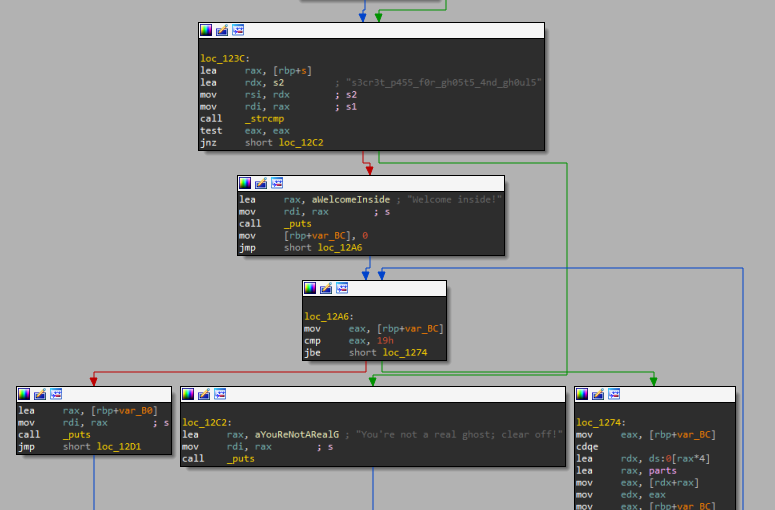
Task: Click group nodes icon on loc_12A6 block
Action: coord(342,288)
